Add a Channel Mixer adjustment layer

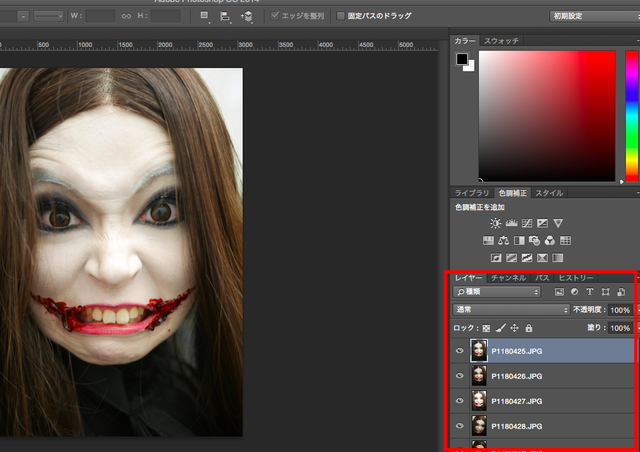click(x=550, y=240)
